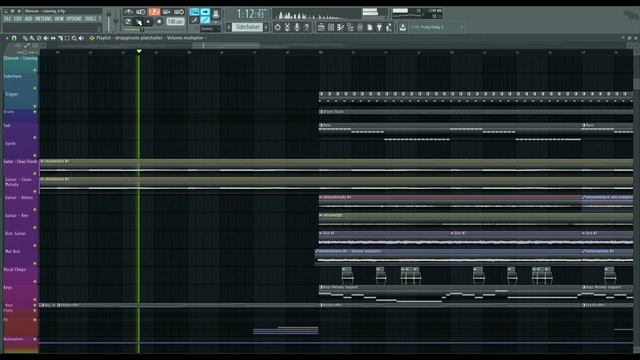Select the playlist zoom magnifier tool

coord(74,38)
